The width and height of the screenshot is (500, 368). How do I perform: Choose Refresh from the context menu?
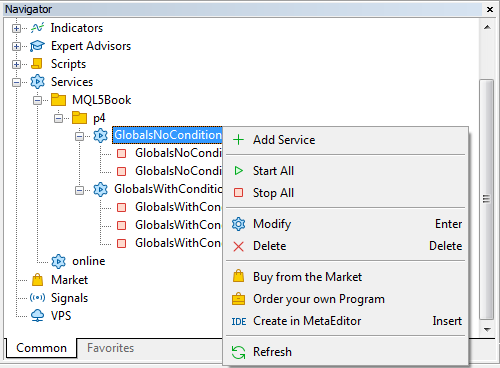click(346, 352)
